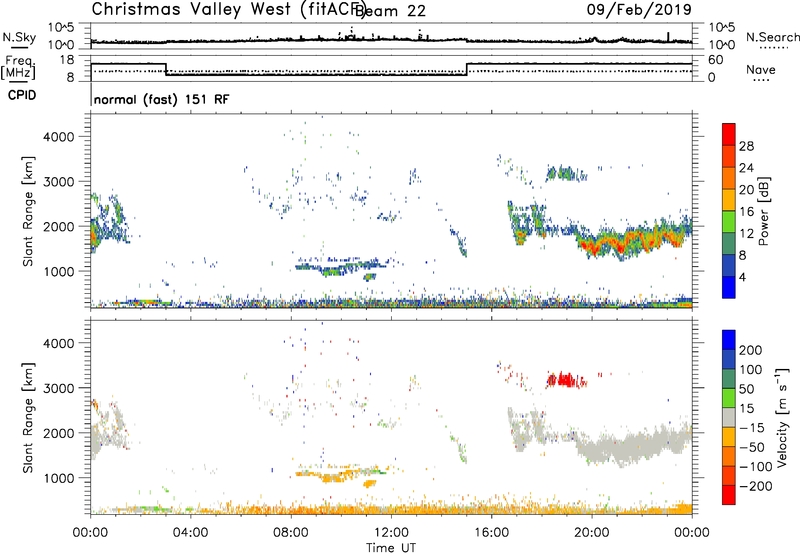Click the '200' value on velocity color bar
The height and width of the screenshot is (554, 800).
pyautogui.click(x=751, y=350)
